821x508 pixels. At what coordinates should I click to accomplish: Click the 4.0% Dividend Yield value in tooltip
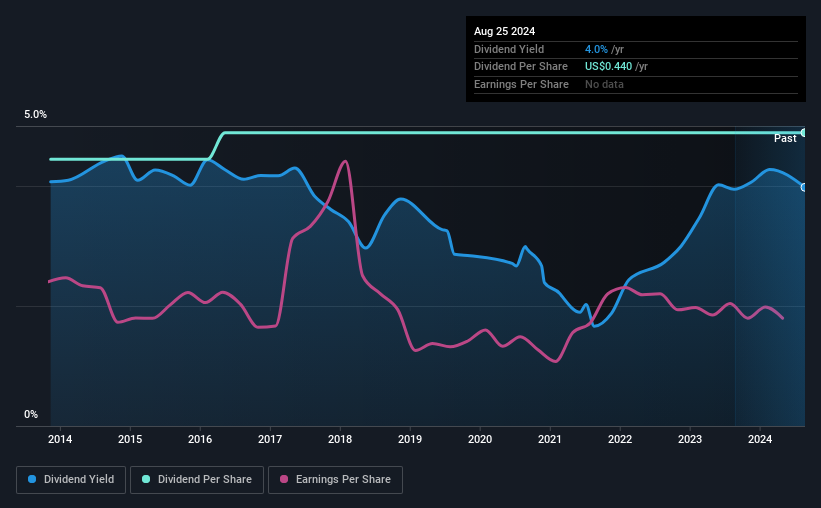tap(596, 49)
